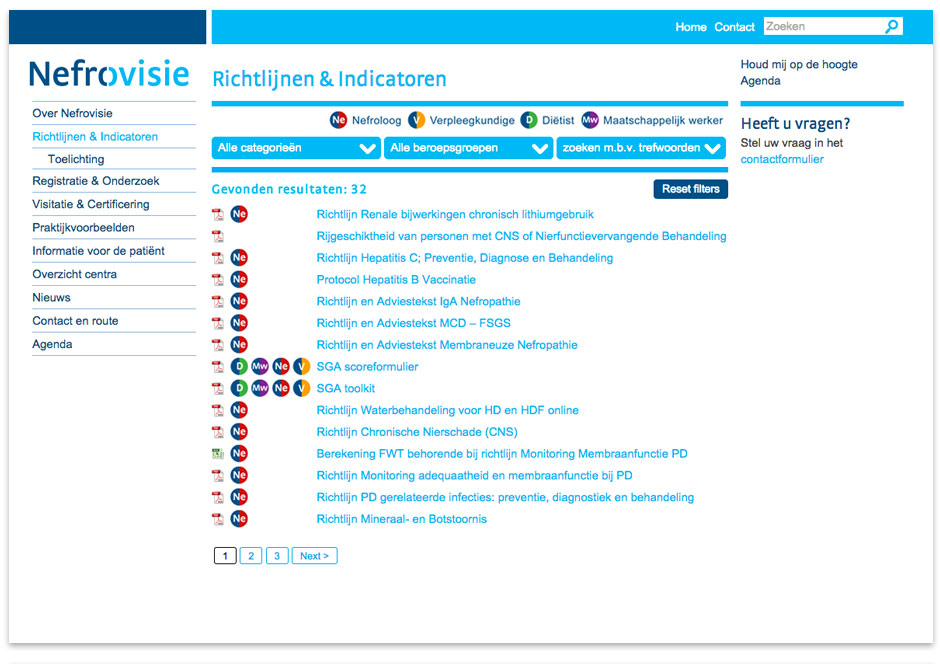Click the Nefrovisie logo
This screenshot has width=940, height=664.
pos(109,73)
